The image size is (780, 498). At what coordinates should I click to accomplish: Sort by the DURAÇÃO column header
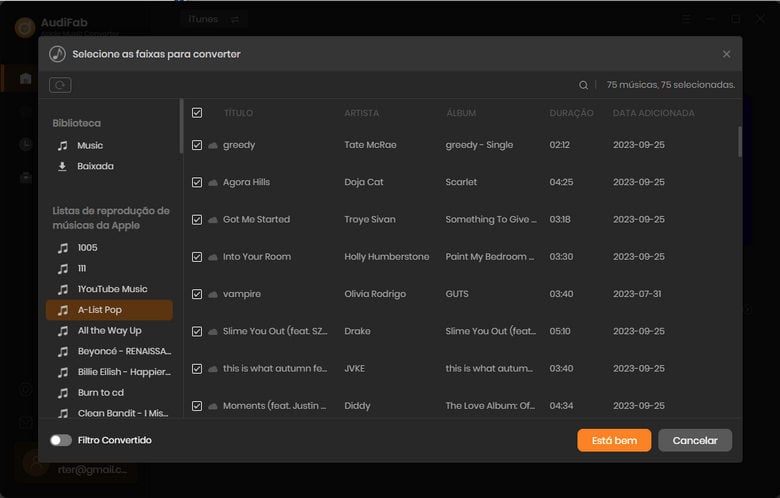coord(571,113)
